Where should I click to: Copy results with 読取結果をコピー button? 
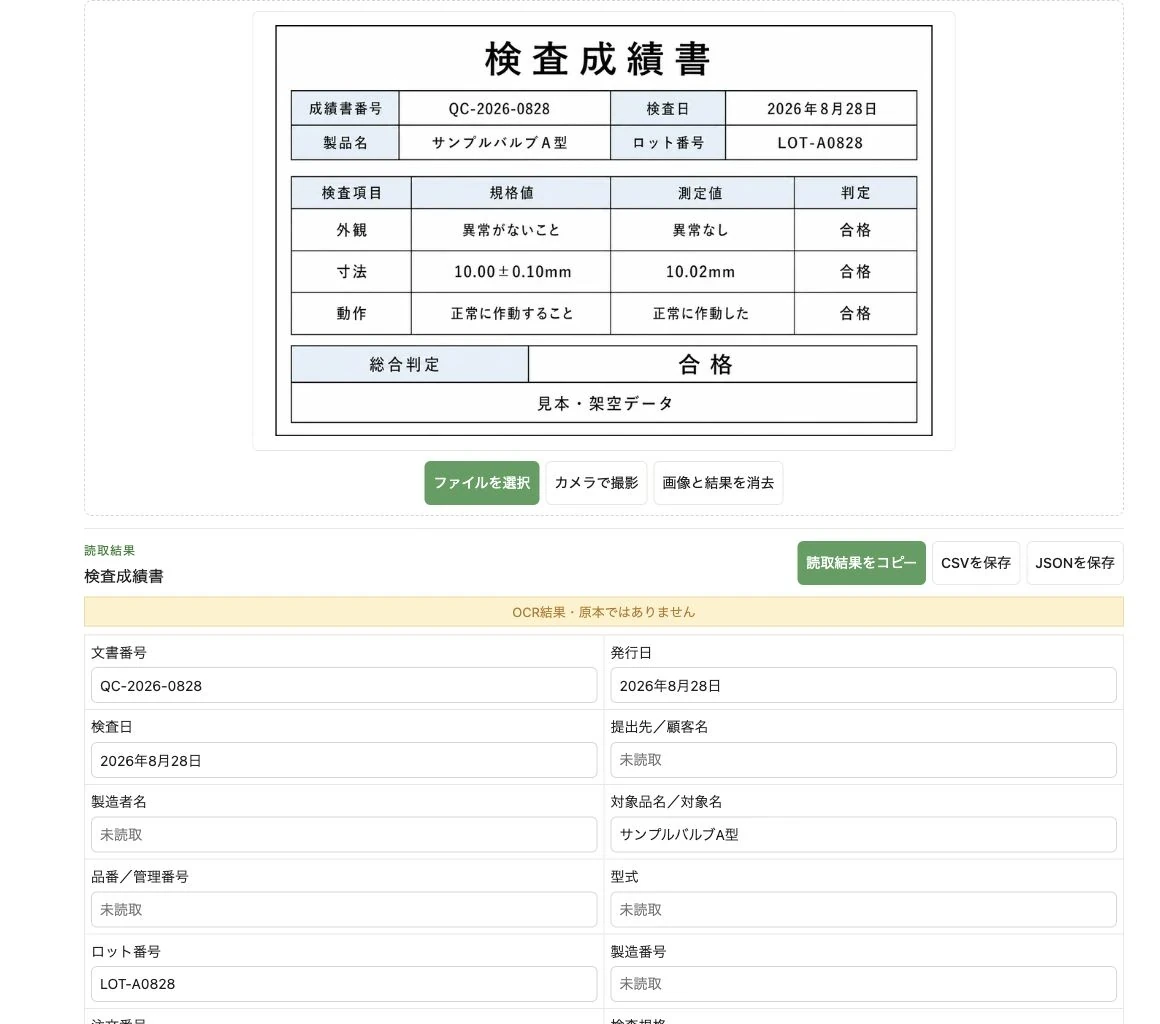pos(861,563)
